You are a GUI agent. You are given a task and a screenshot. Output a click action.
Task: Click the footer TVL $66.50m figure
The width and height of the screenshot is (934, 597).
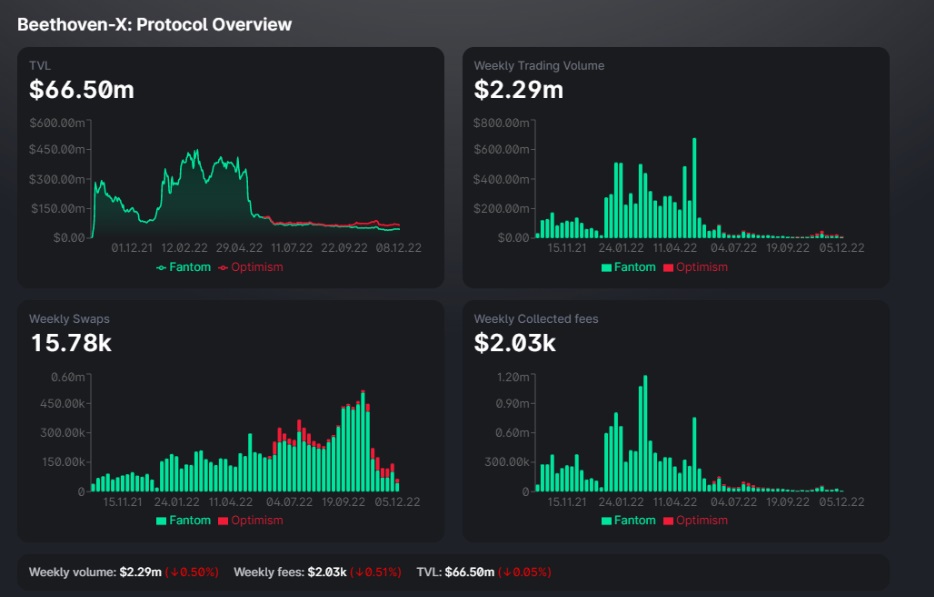[469, 572]
